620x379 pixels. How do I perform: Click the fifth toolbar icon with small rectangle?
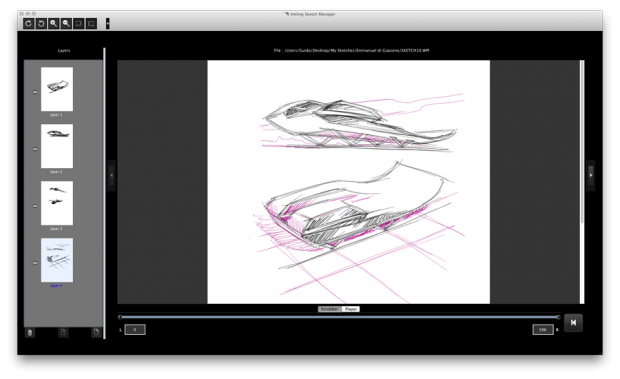79,24
